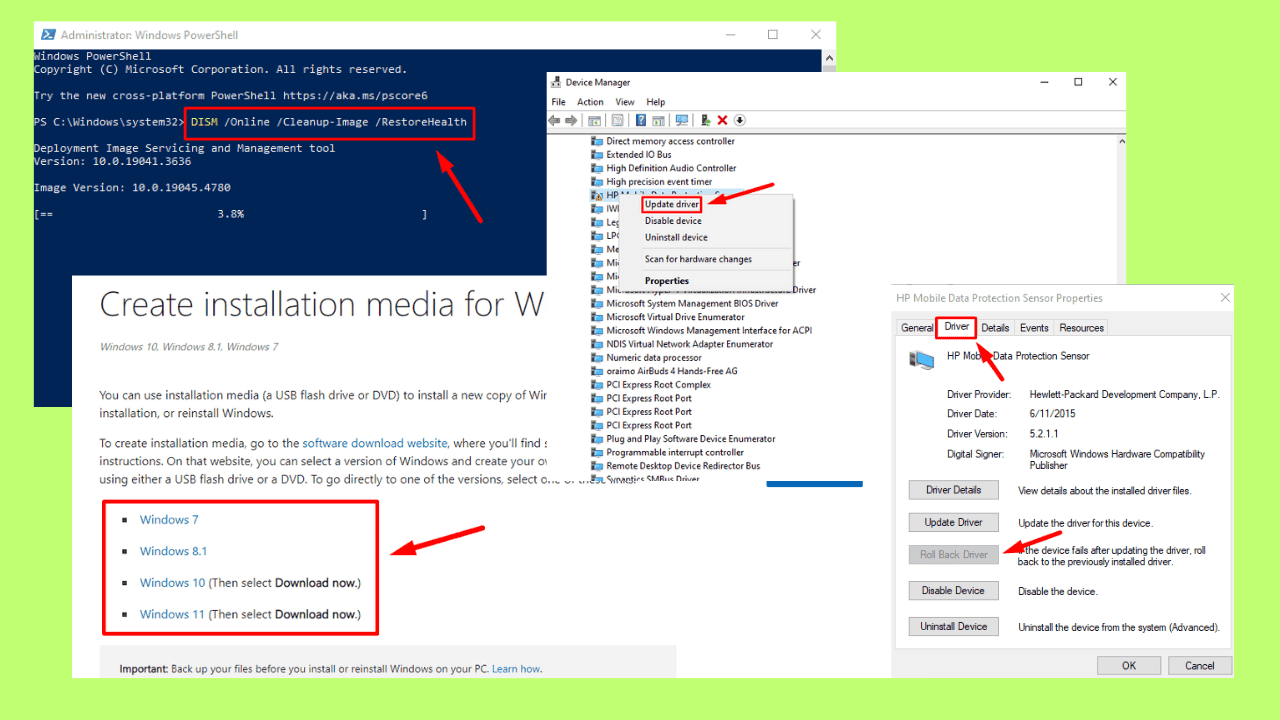Image resolution: width=1280 pixels, height=720 pixels.
Task: Choose Uninstall device from context menu
Action: coord(676,237)
